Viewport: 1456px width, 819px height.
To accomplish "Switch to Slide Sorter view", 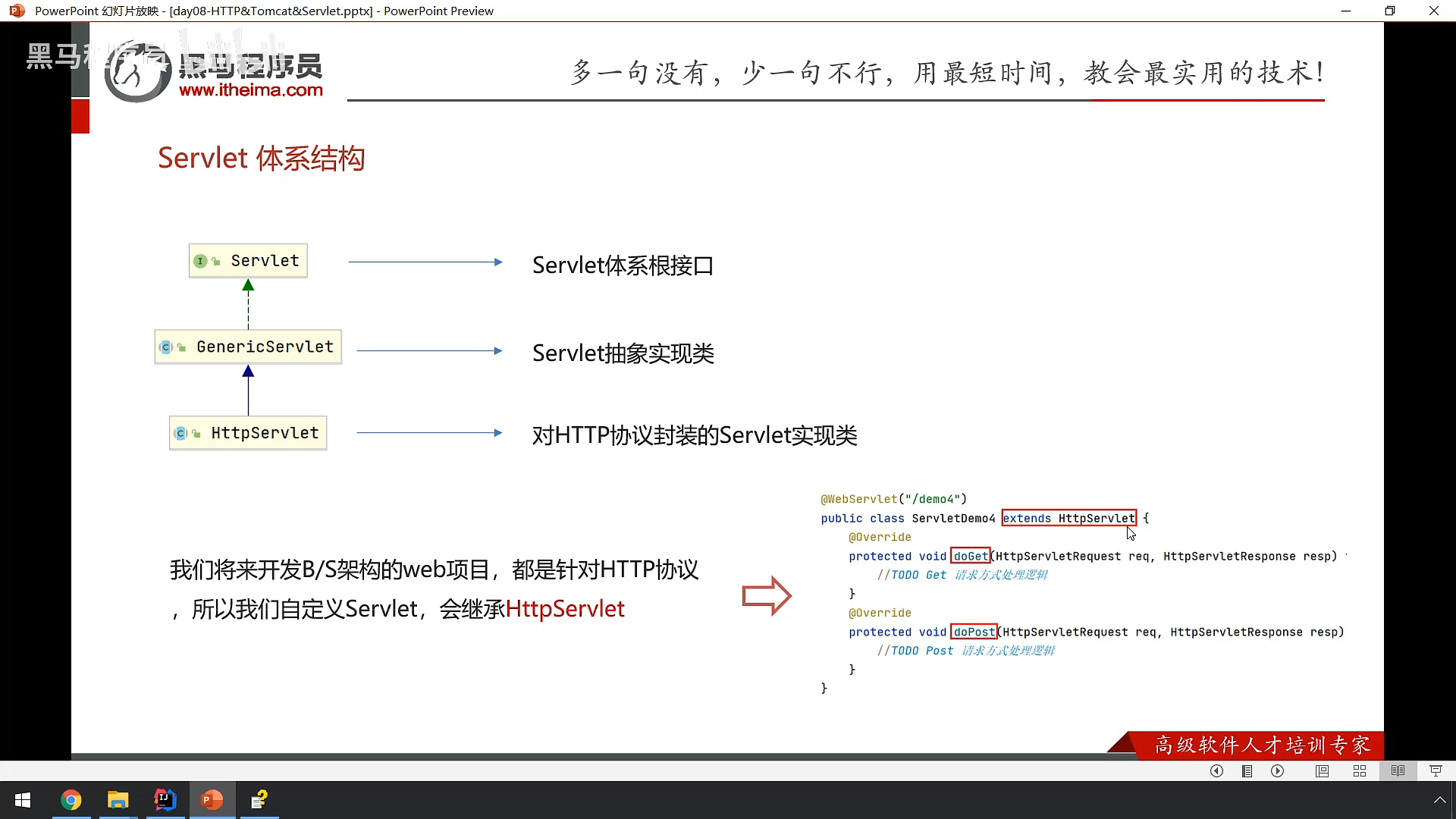I will pyautogui.click(x=1360, y=770).
